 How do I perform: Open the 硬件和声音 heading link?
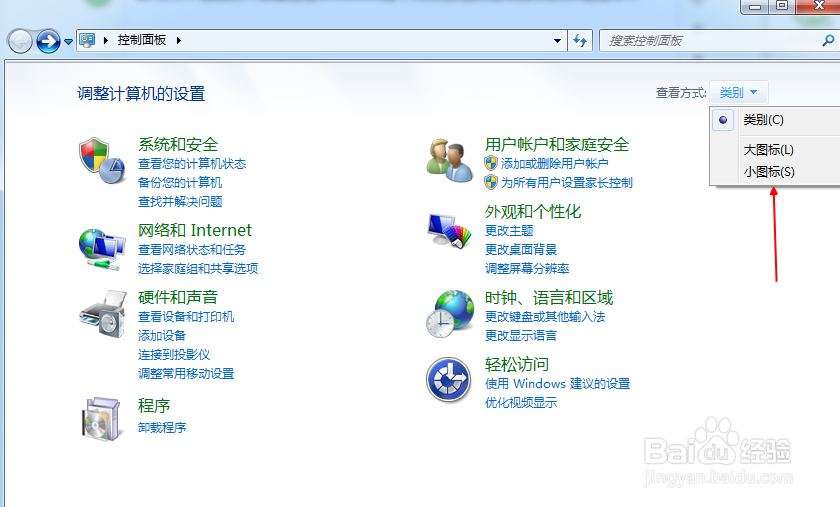[x=178, y=297]
